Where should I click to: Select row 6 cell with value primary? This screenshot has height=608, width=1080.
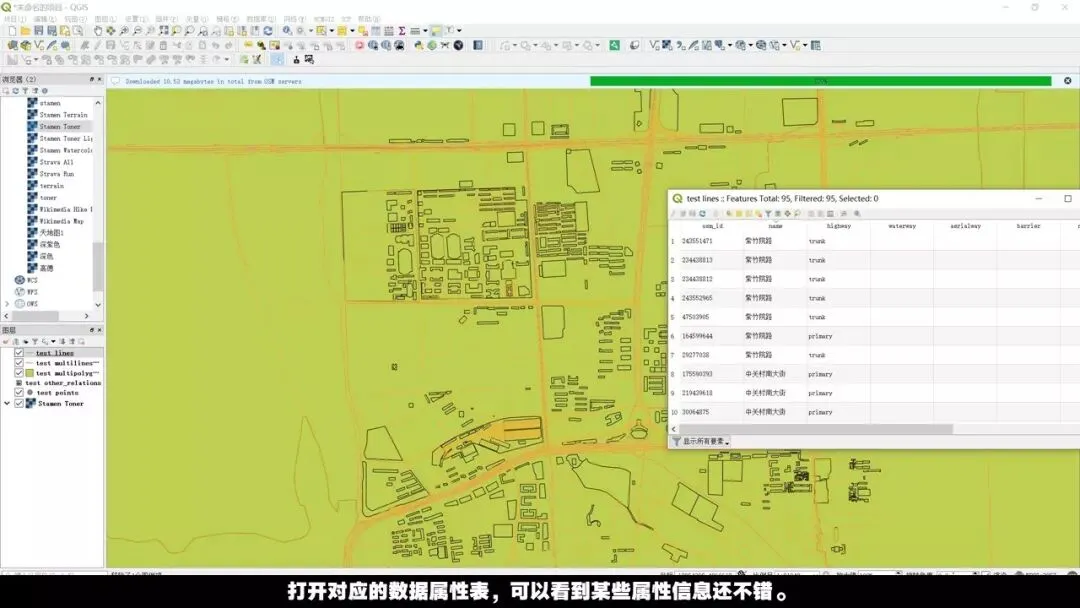[838, 336]
